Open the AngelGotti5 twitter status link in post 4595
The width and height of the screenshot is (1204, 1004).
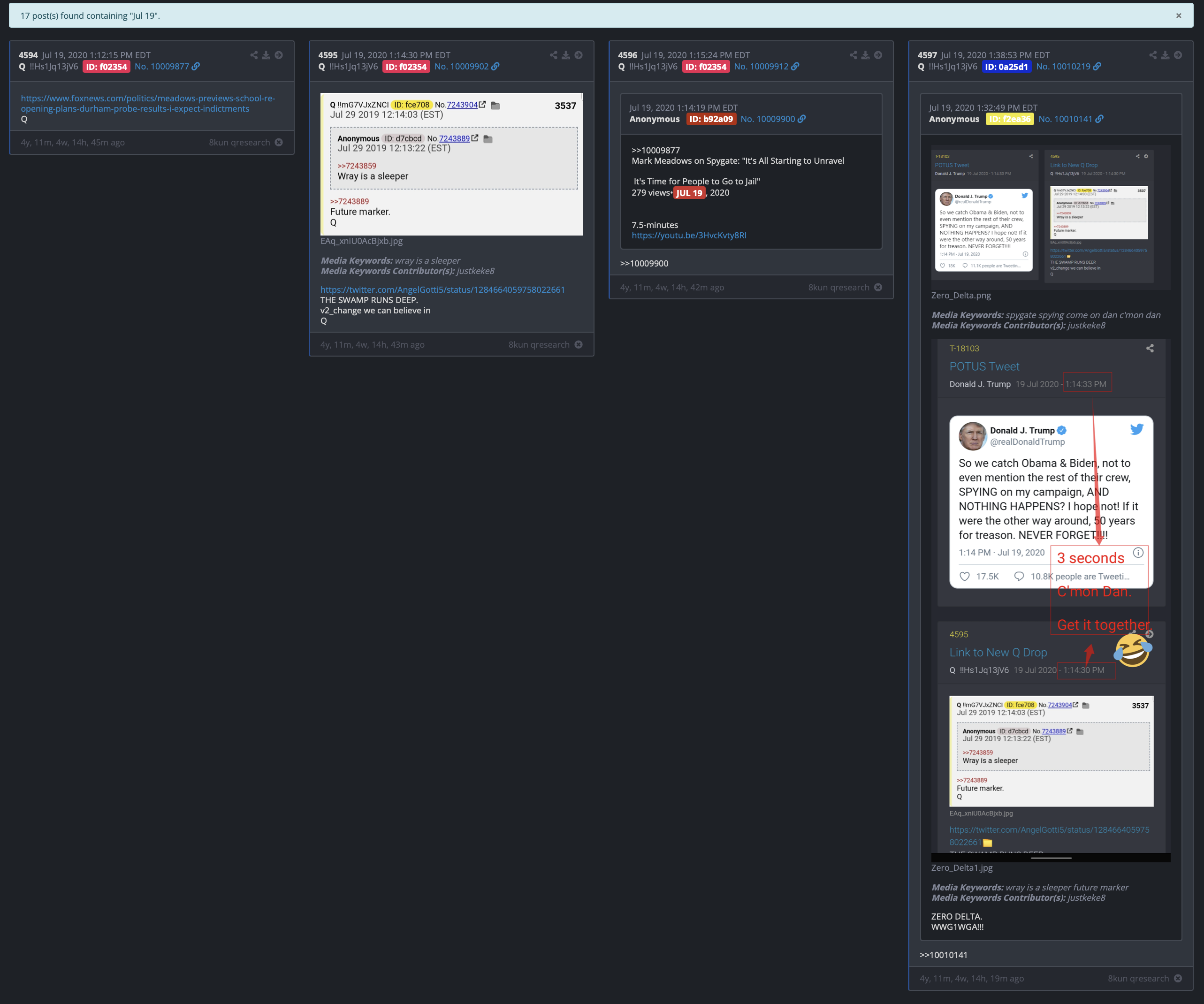[x=442, y=289]
